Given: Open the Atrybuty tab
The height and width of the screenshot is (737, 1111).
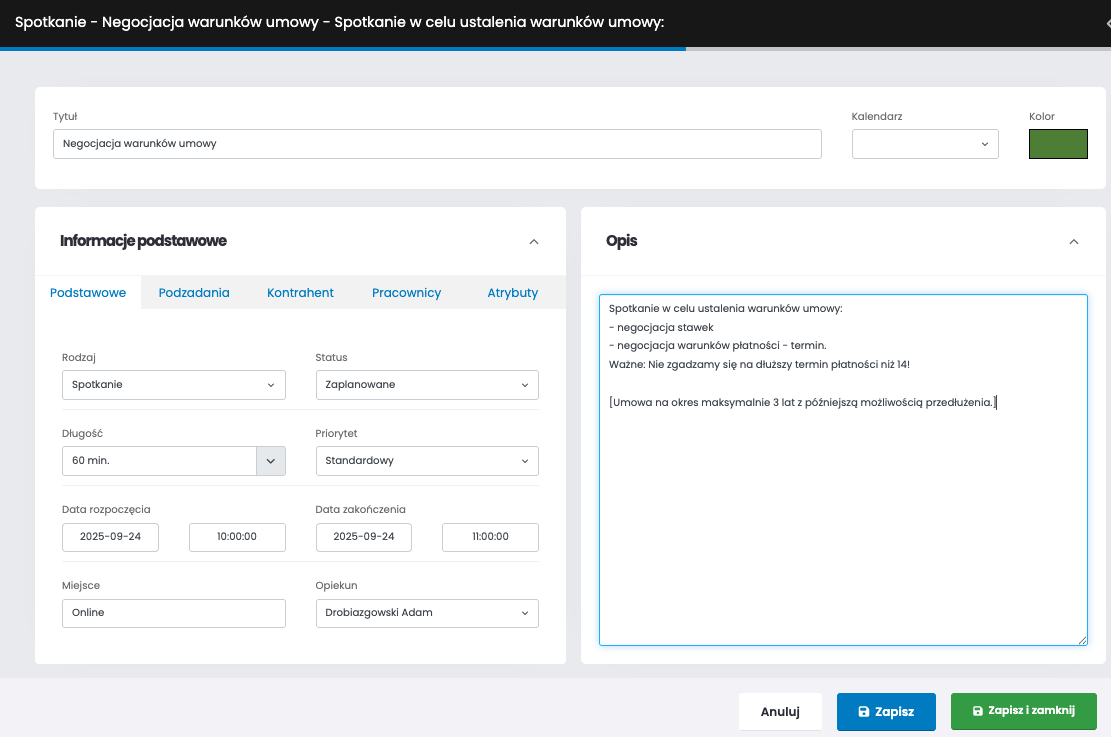Looking at the screenshot, I should tap(513, 293).
